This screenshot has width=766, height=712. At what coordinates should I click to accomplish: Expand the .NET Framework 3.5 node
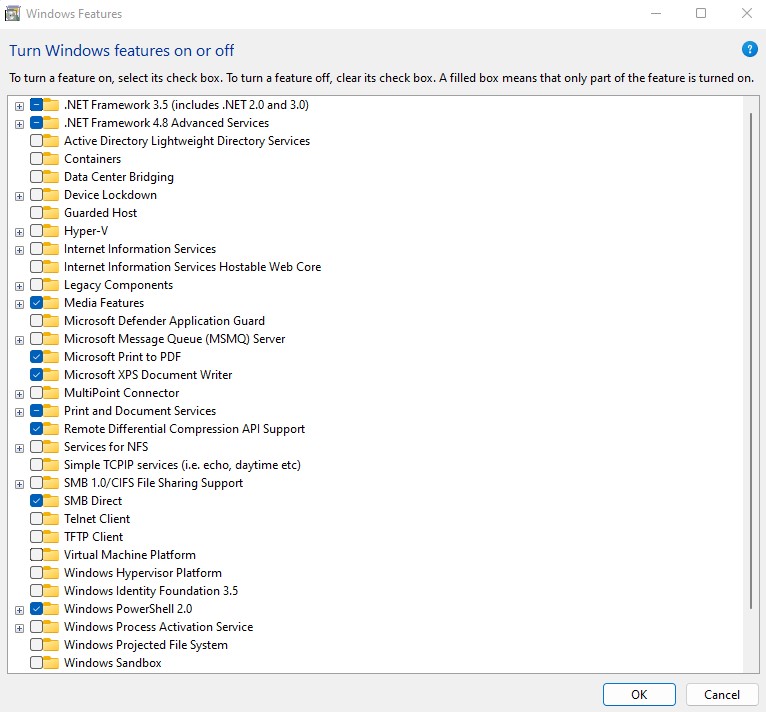pos(19,105)
